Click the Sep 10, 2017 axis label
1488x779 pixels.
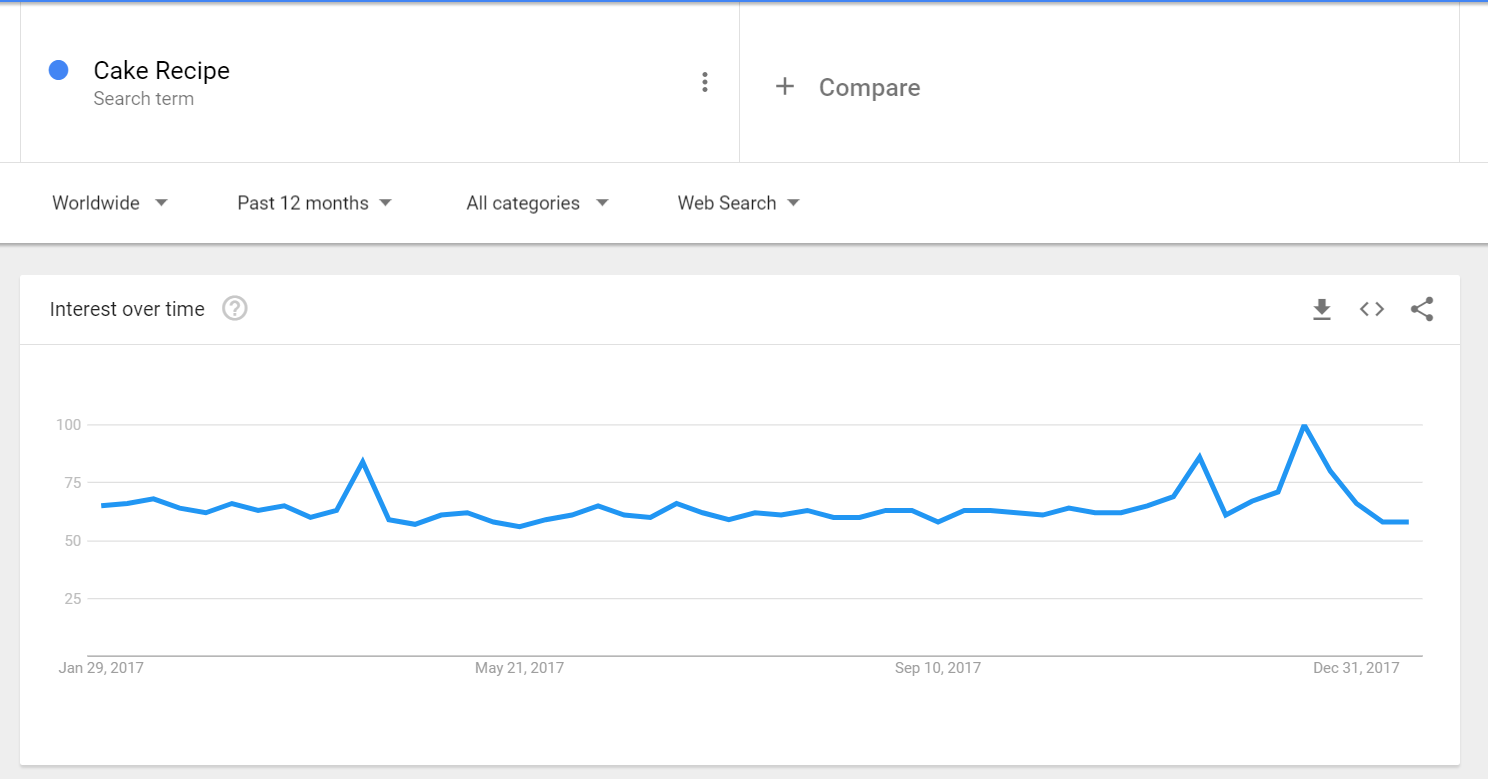[x=937, y=668]
